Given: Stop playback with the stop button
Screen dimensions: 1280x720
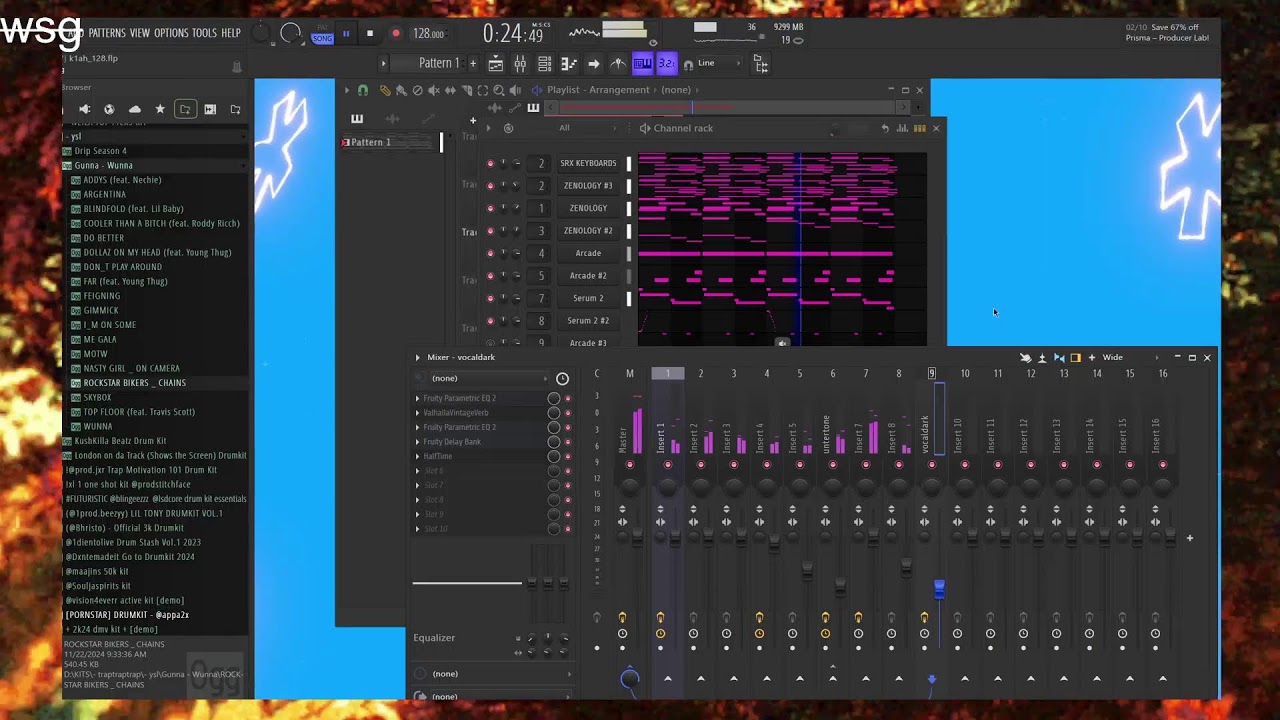Looking at the screenshot, I should [370, 33].
